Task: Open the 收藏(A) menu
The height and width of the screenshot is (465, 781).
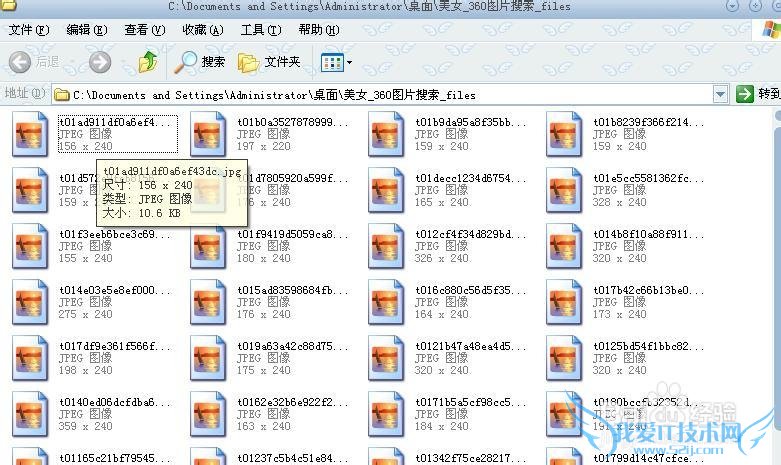Action: point(203,30)
